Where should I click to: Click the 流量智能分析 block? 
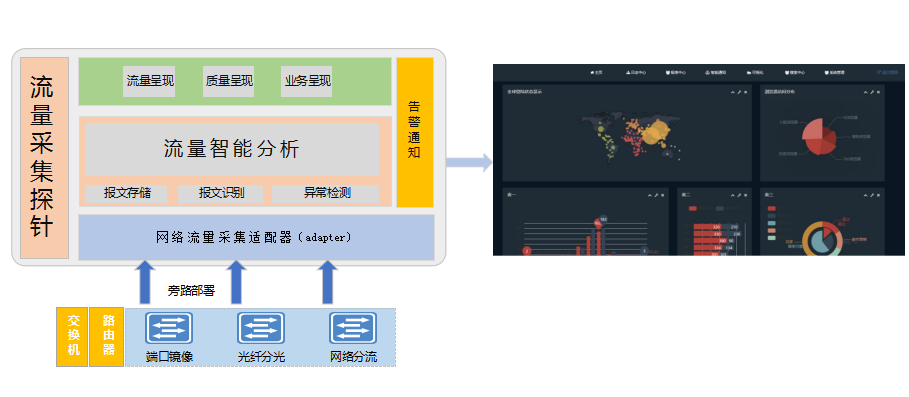(232, 149)
